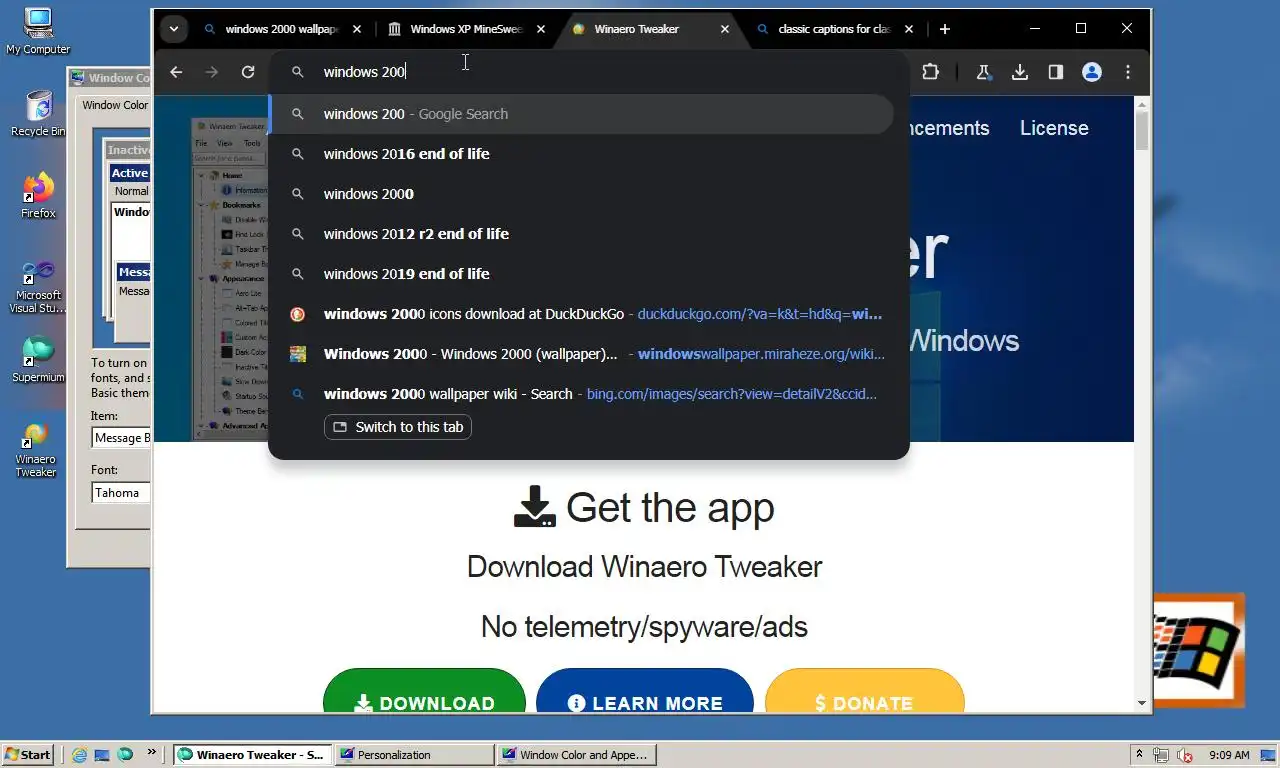
Task: Open the Downloads icon in Chrome toolbar
Action: click(1019, 72)
